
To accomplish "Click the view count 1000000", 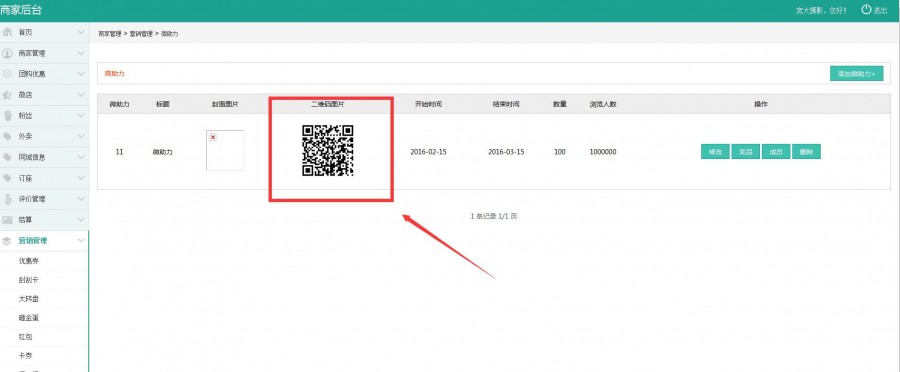I will (603, 152).
